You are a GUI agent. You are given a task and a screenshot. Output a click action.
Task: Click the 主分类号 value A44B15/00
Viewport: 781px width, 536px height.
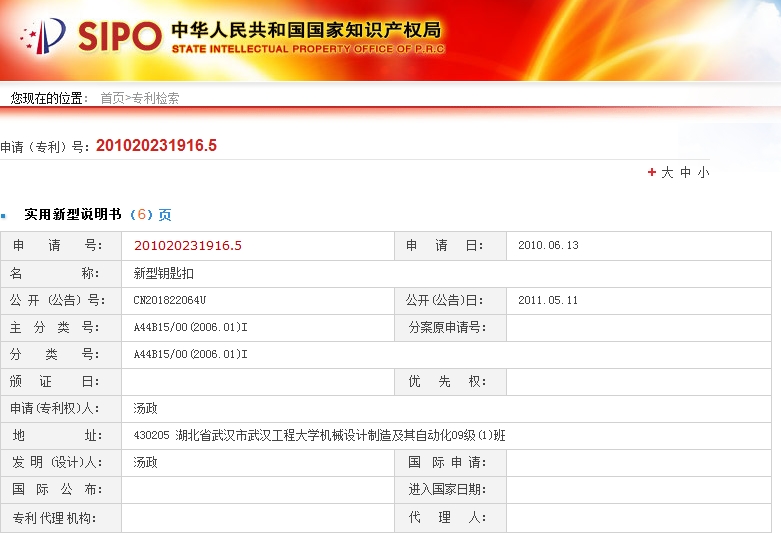tap(190, 327)
